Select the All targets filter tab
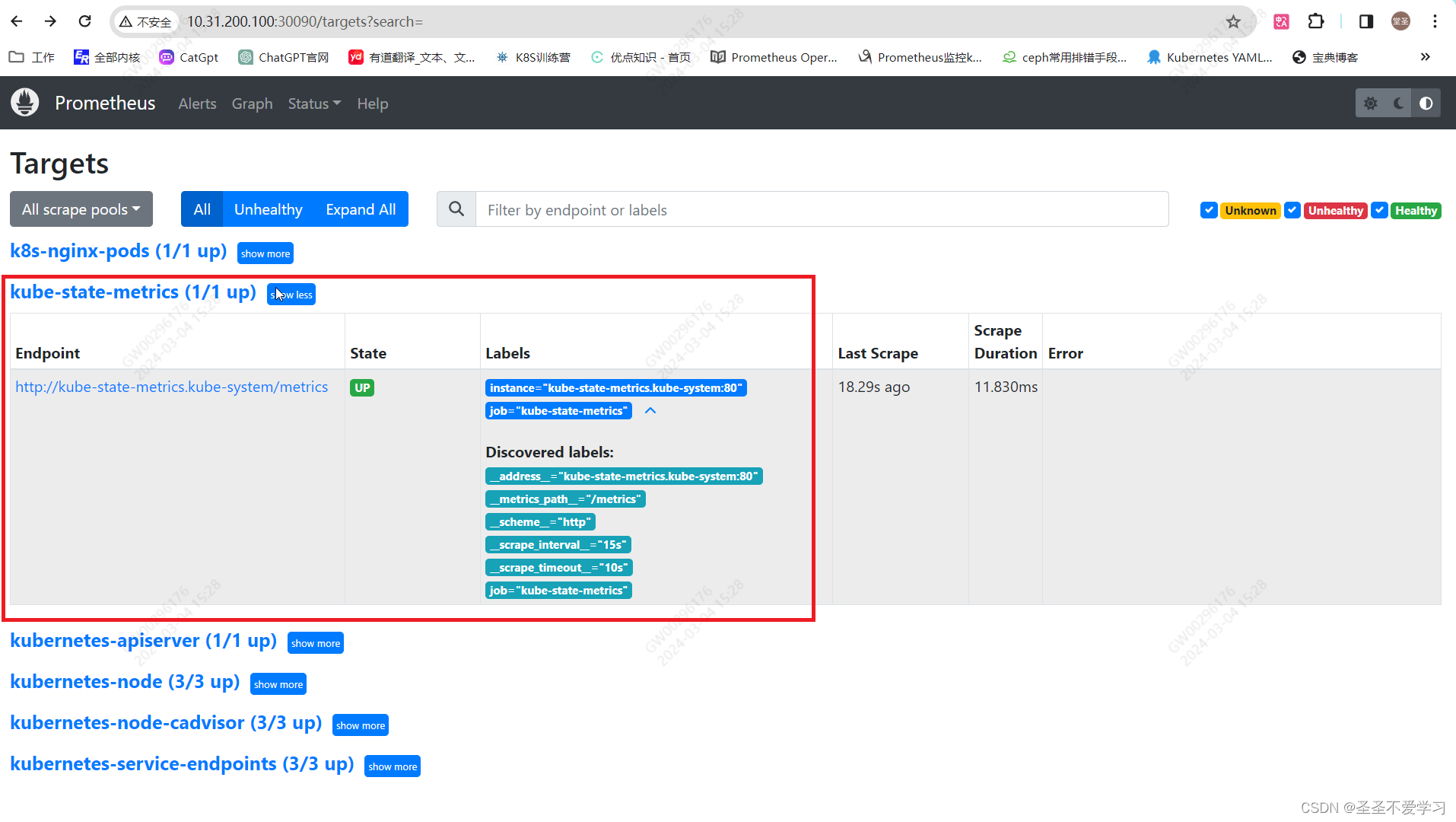The image size is (1456, 822). coord(202,209)
